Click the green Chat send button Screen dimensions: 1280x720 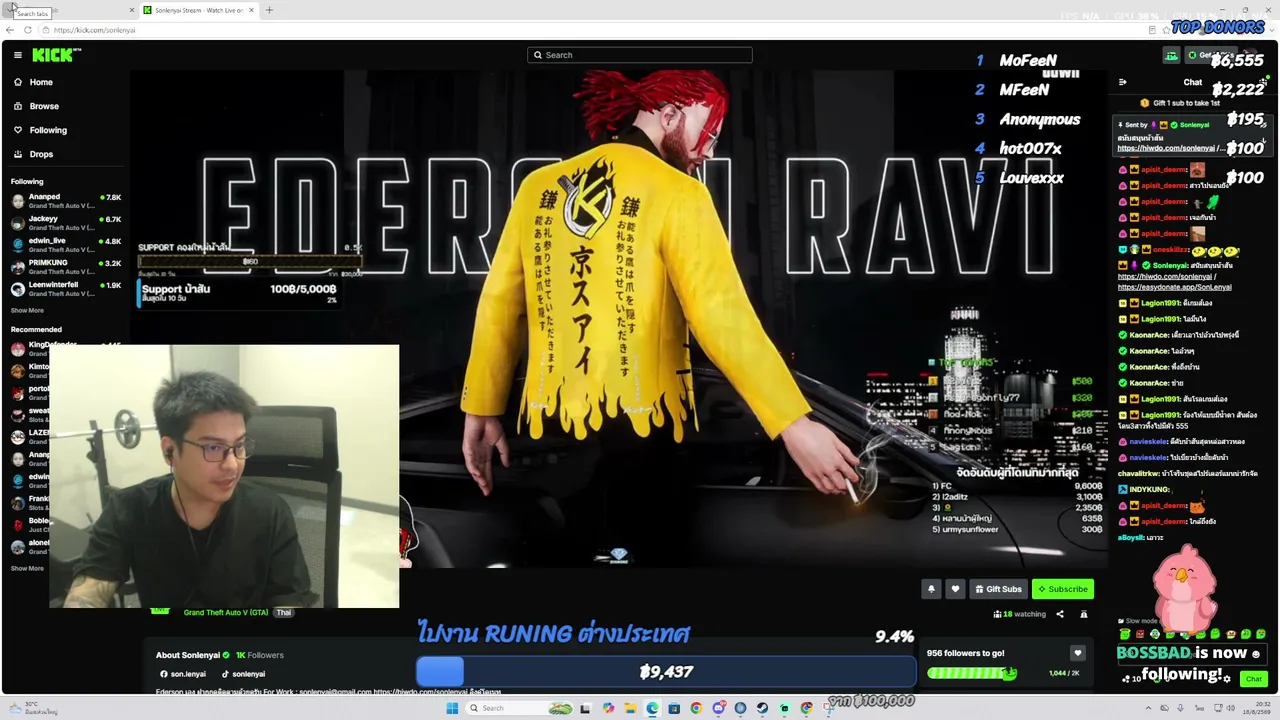coord(1254,679)
